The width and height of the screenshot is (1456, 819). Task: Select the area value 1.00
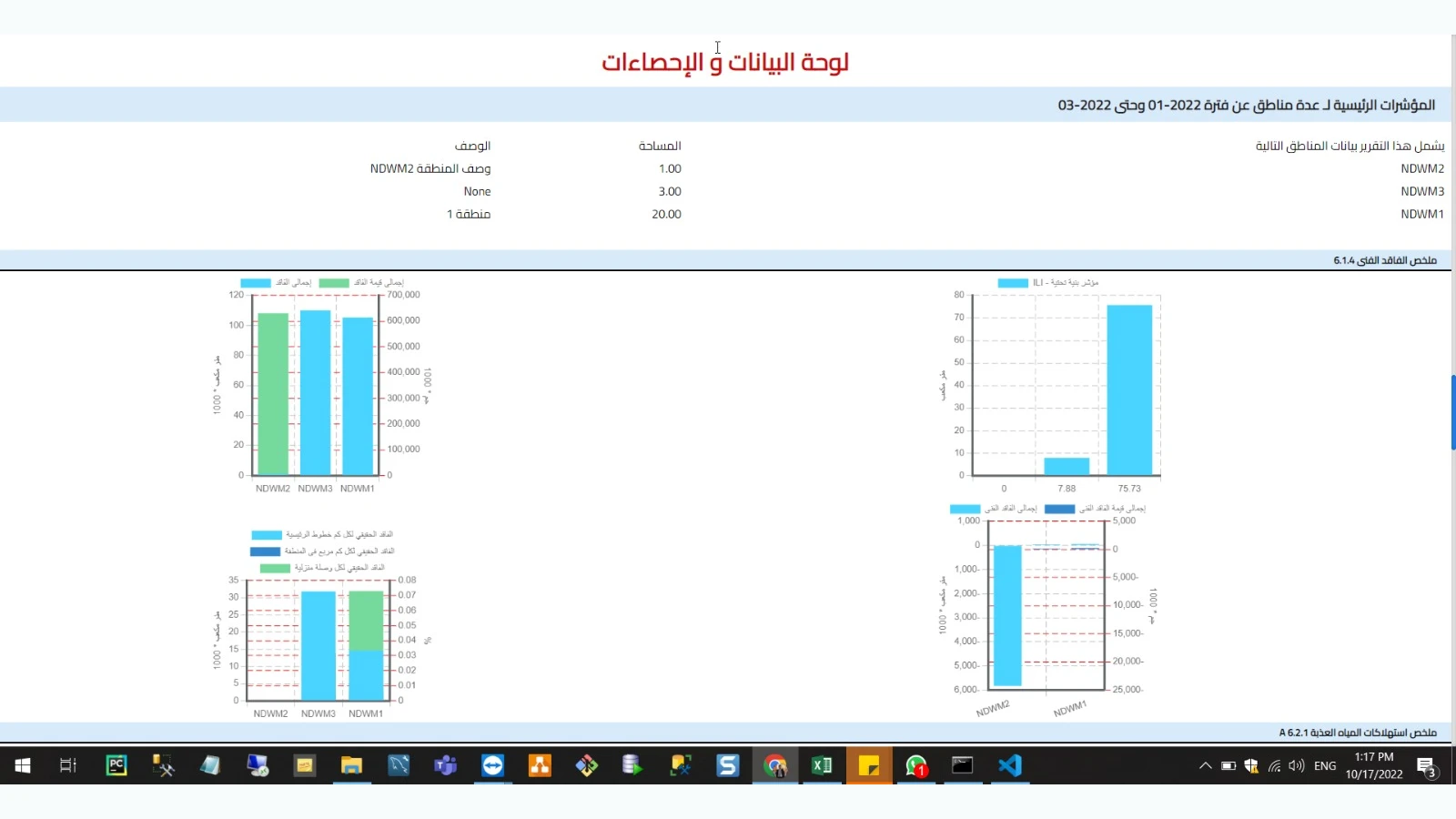(x=670, y=169)
